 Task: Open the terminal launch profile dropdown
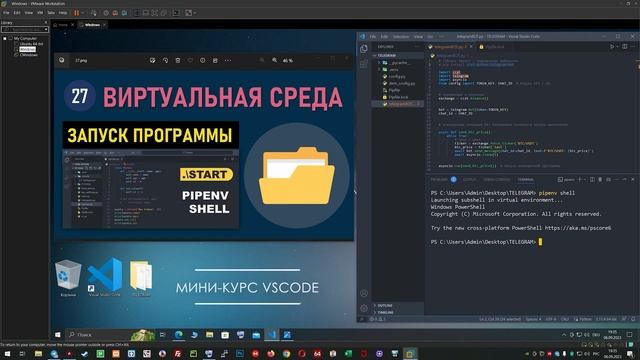(x=585, y=180)
